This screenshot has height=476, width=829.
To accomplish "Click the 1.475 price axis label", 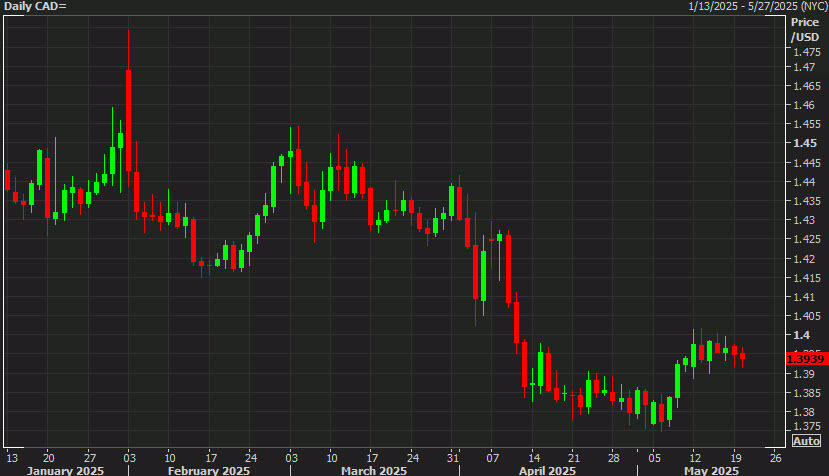I will click(x=807, y=52).
